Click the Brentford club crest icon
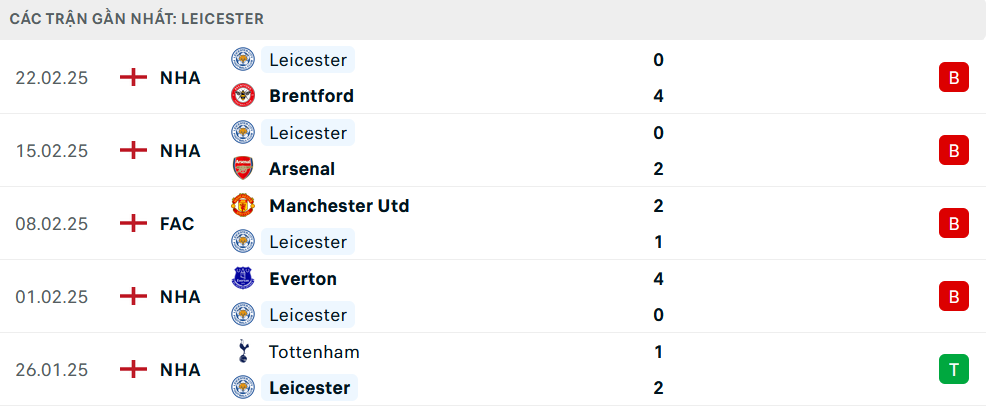This screenshot has height=407, width=987. point(243,96)
